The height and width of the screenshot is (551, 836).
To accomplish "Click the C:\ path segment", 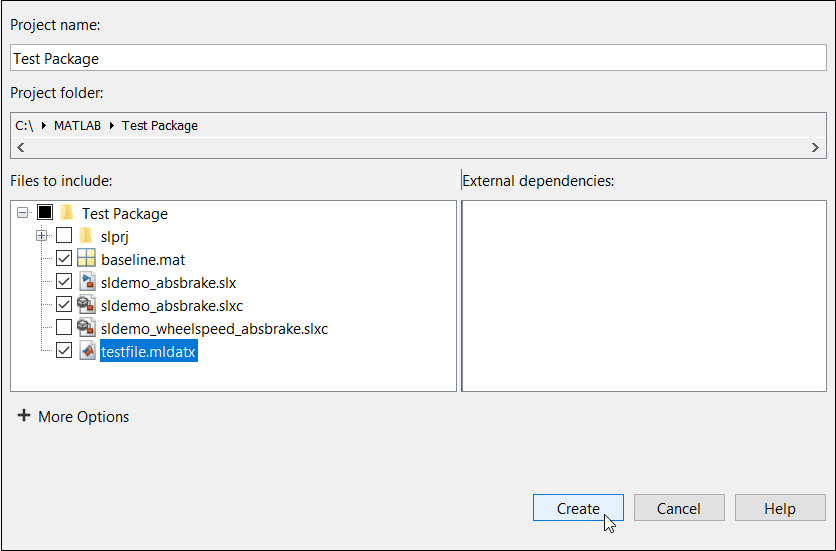I will tap(25, 126).
